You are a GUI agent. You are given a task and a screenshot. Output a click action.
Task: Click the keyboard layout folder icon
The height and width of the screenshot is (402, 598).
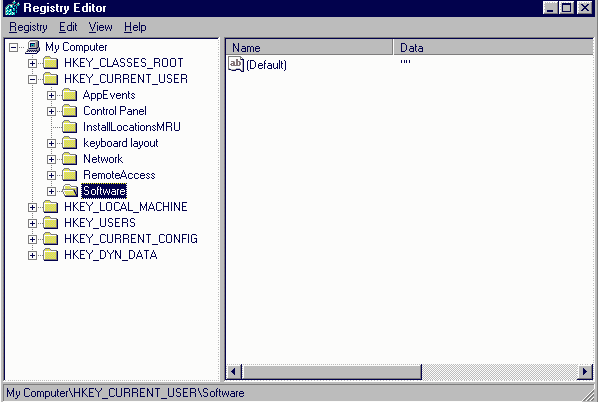tap(69, 143)
